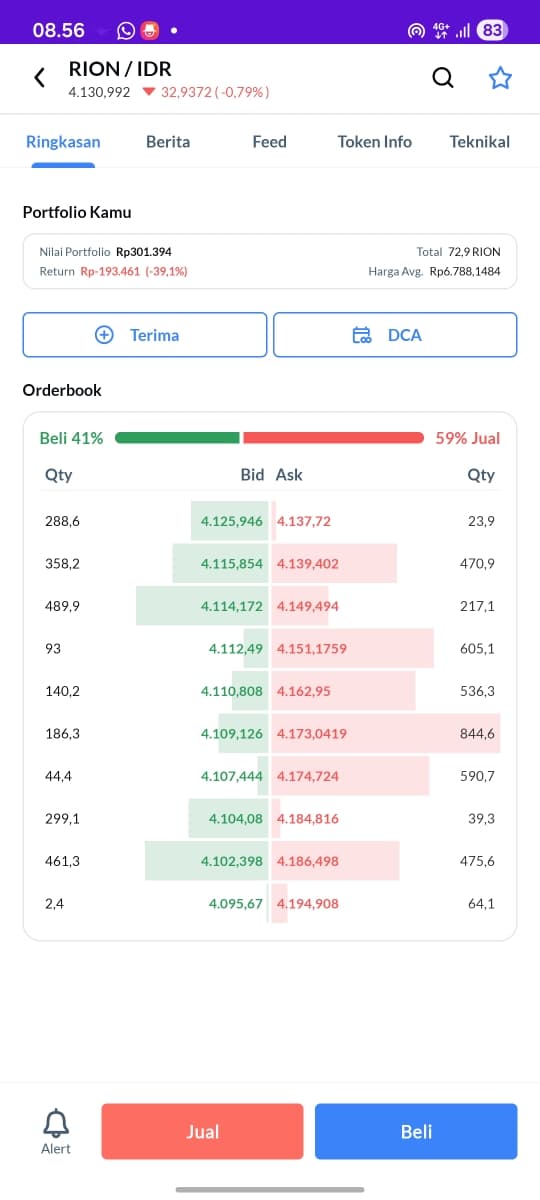Tap ask quantity 844,6
The width and height of the screenshot is (540, 1200).
tap(476, 733)
